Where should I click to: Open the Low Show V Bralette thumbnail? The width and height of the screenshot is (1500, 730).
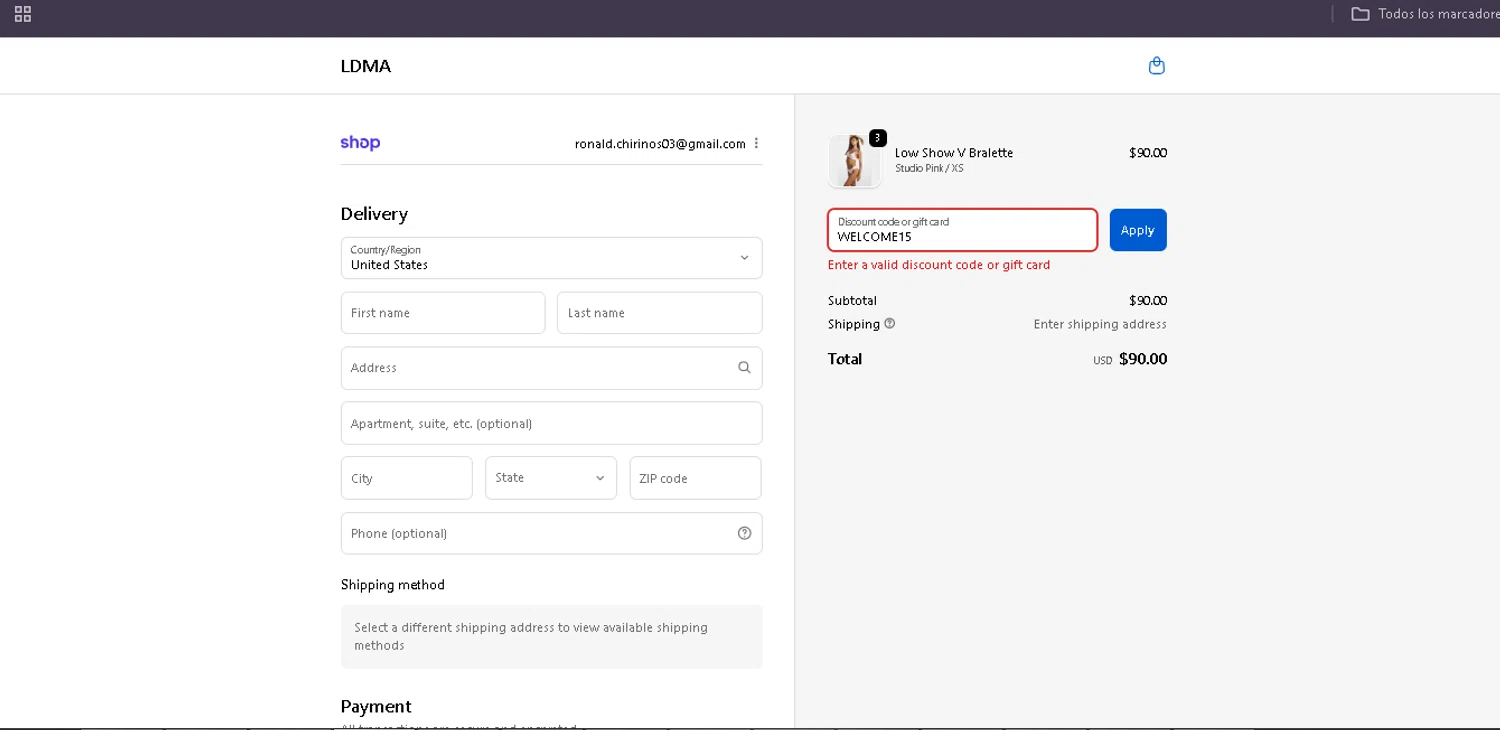854,161
